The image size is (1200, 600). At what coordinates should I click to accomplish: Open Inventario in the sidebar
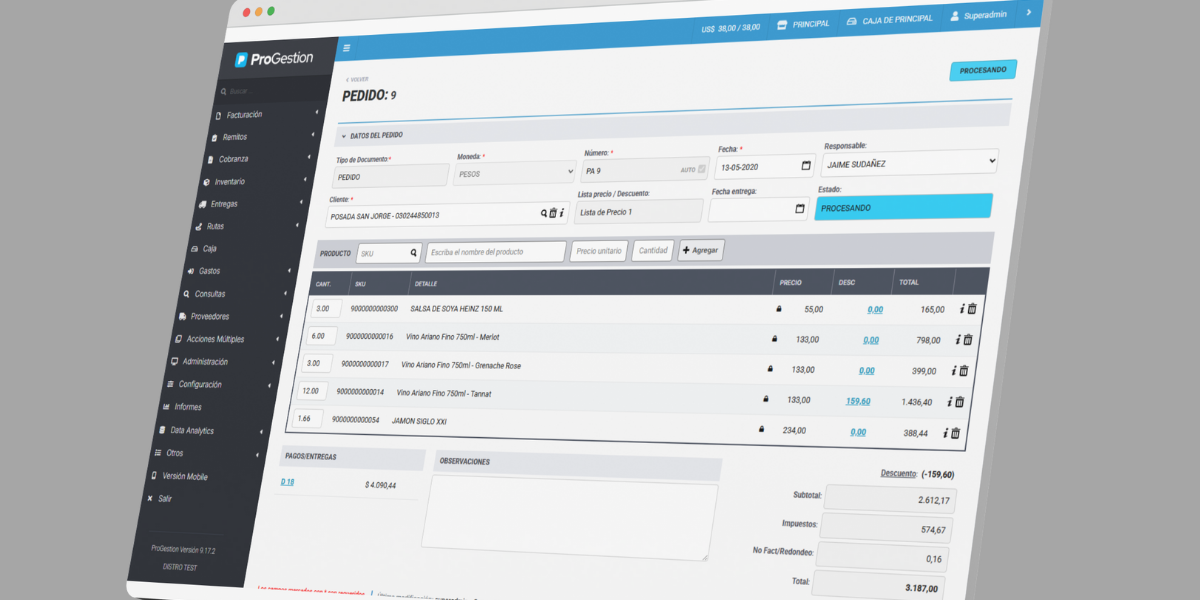coord(229,182)
